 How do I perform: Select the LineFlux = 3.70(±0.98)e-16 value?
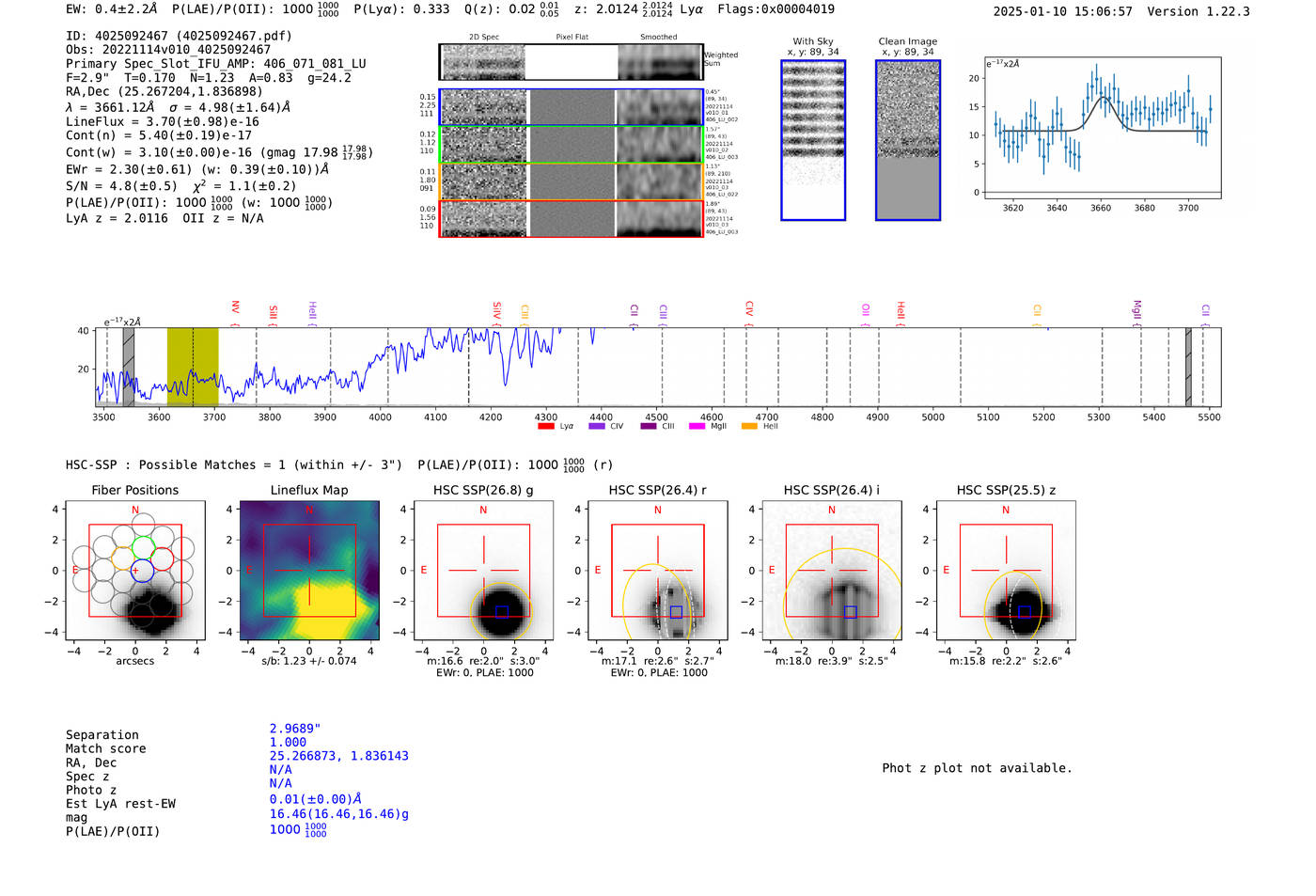tap(163, 121)
